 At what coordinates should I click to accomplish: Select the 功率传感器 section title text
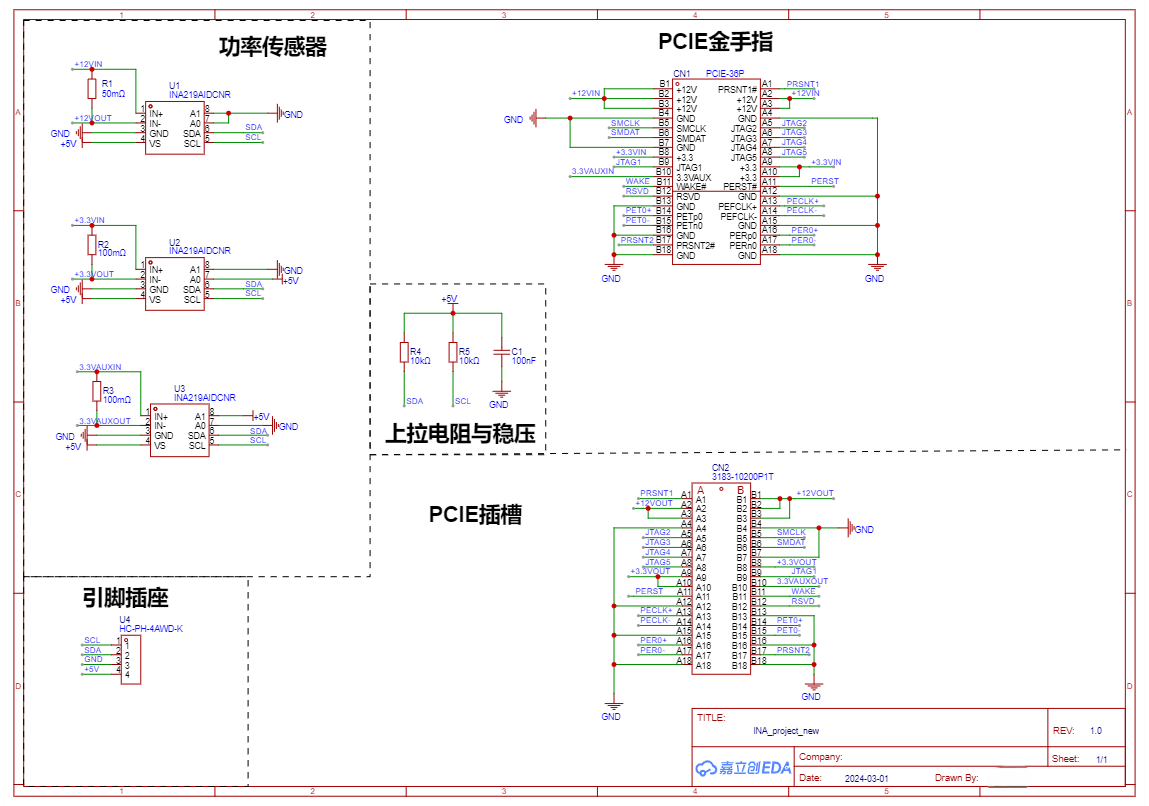click(273, 47)
